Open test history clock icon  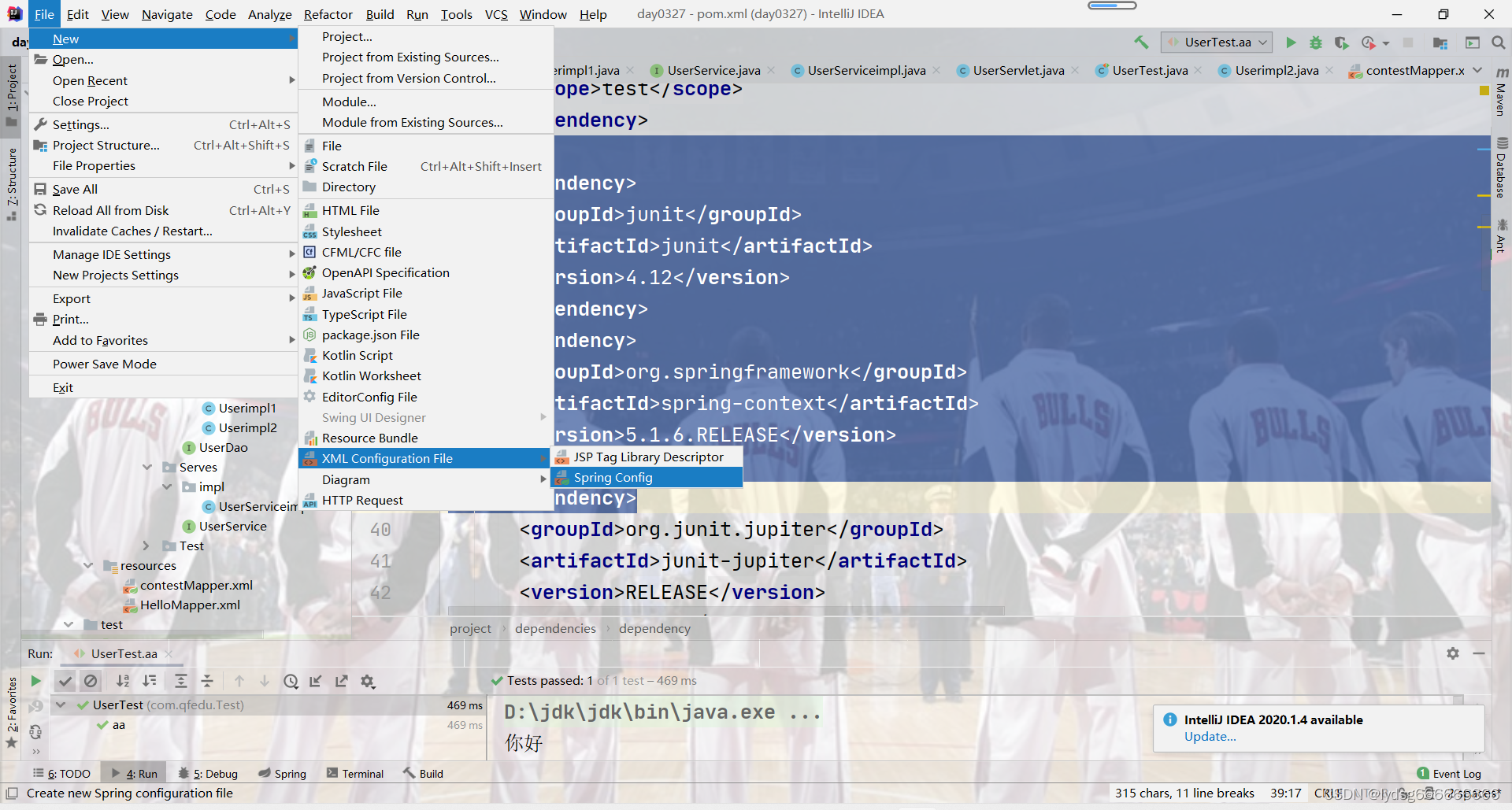pyautogui.click(x=291, y=681)
